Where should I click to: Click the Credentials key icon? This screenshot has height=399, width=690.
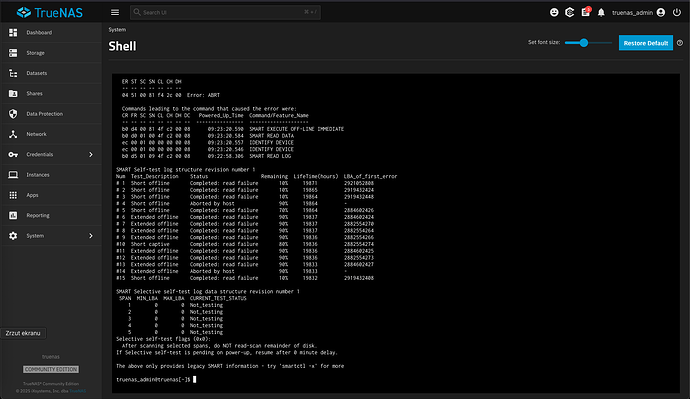point(13,154)
